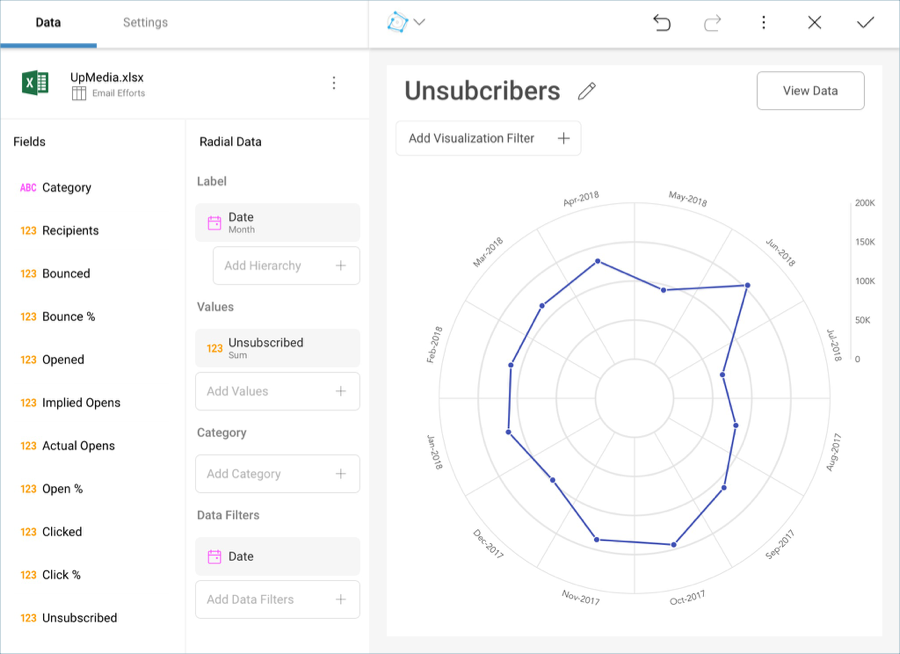Open the radial chart type selector

pyautogui.click(x=406, y=22)
